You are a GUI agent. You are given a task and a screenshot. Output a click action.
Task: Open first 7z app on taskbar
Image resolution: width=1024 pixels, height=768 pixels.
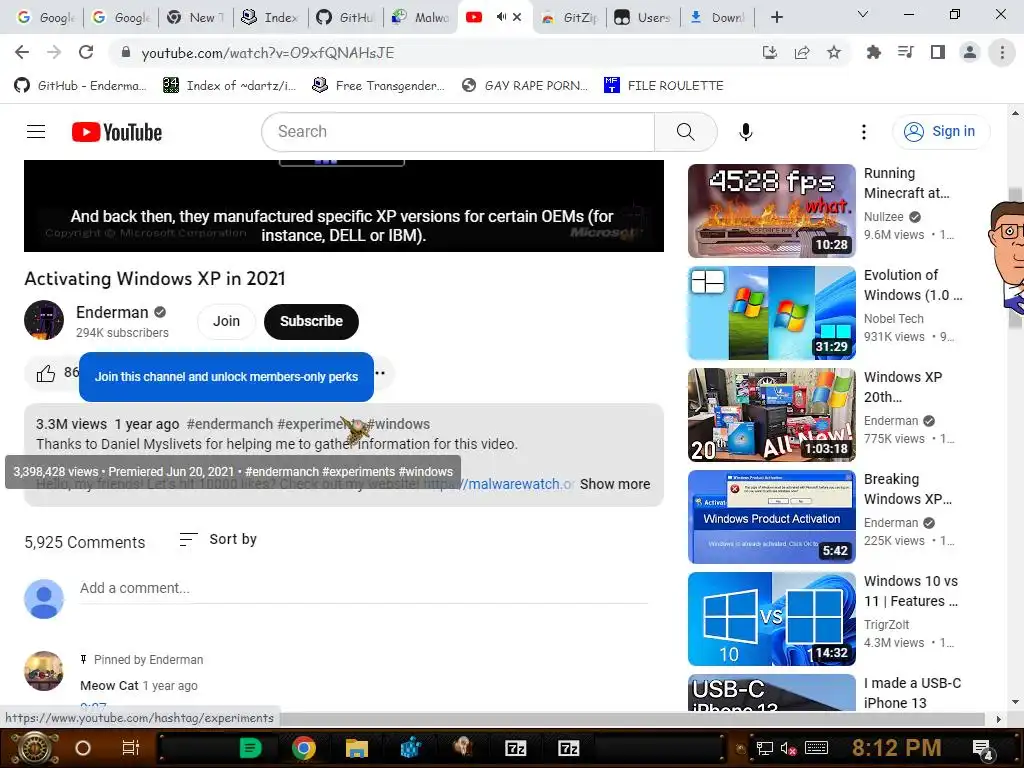[516, 748]
